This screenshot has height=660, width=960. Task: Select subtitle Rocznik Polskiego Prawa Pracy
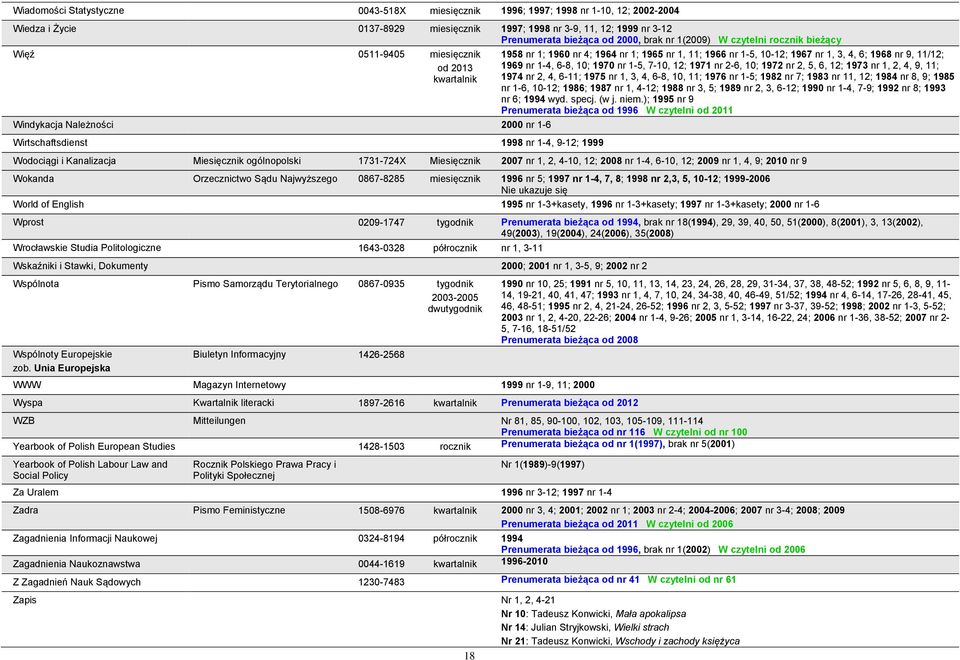coord(264,470)
